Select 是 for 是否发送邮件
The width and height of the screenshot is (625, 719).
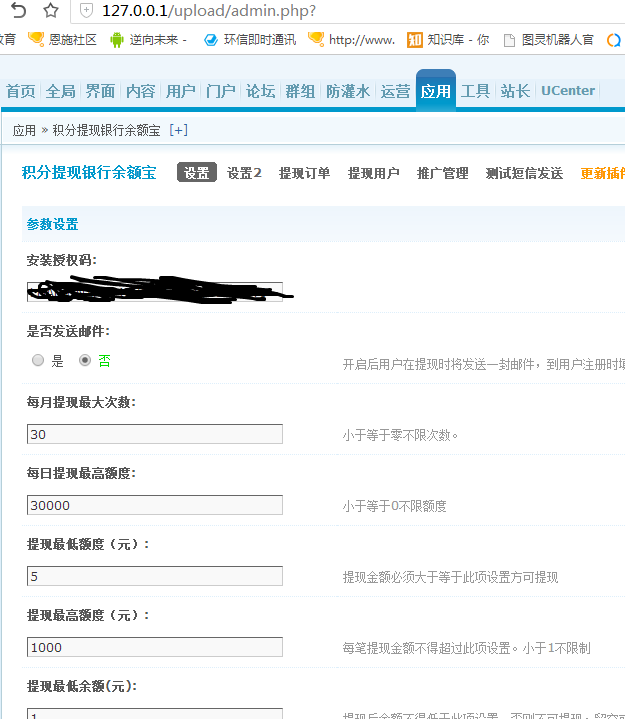tap(38, 360)
